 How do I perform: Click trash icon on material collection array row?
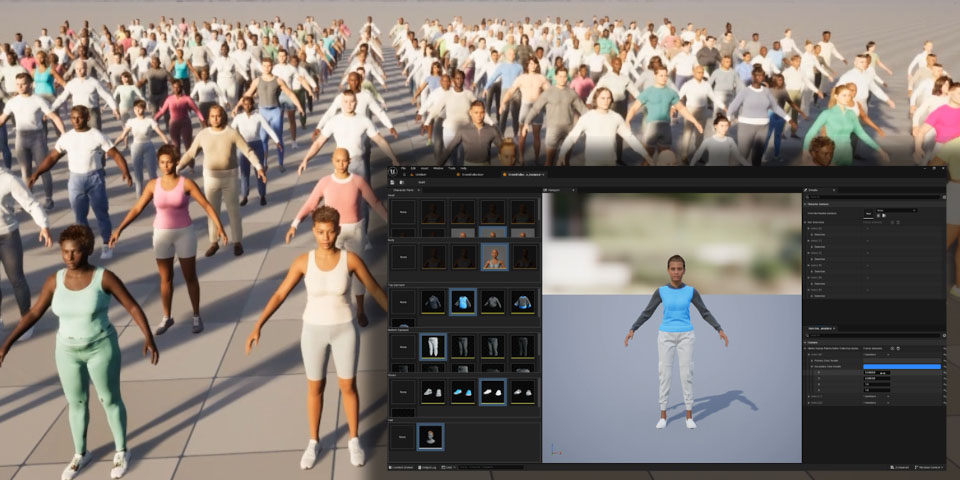pyautogui.click(x=898, y=348)
